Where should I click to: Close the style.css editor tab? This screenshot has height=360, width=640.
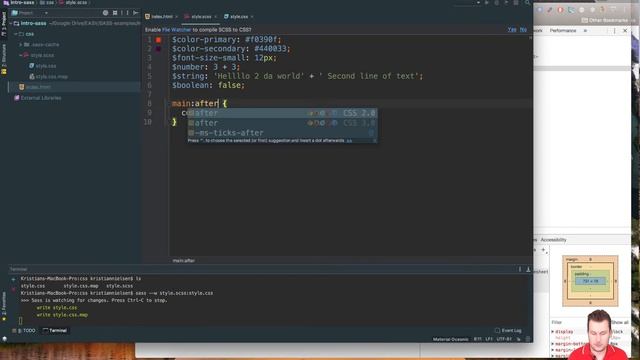pyautogui.click(x=252, y=17)
